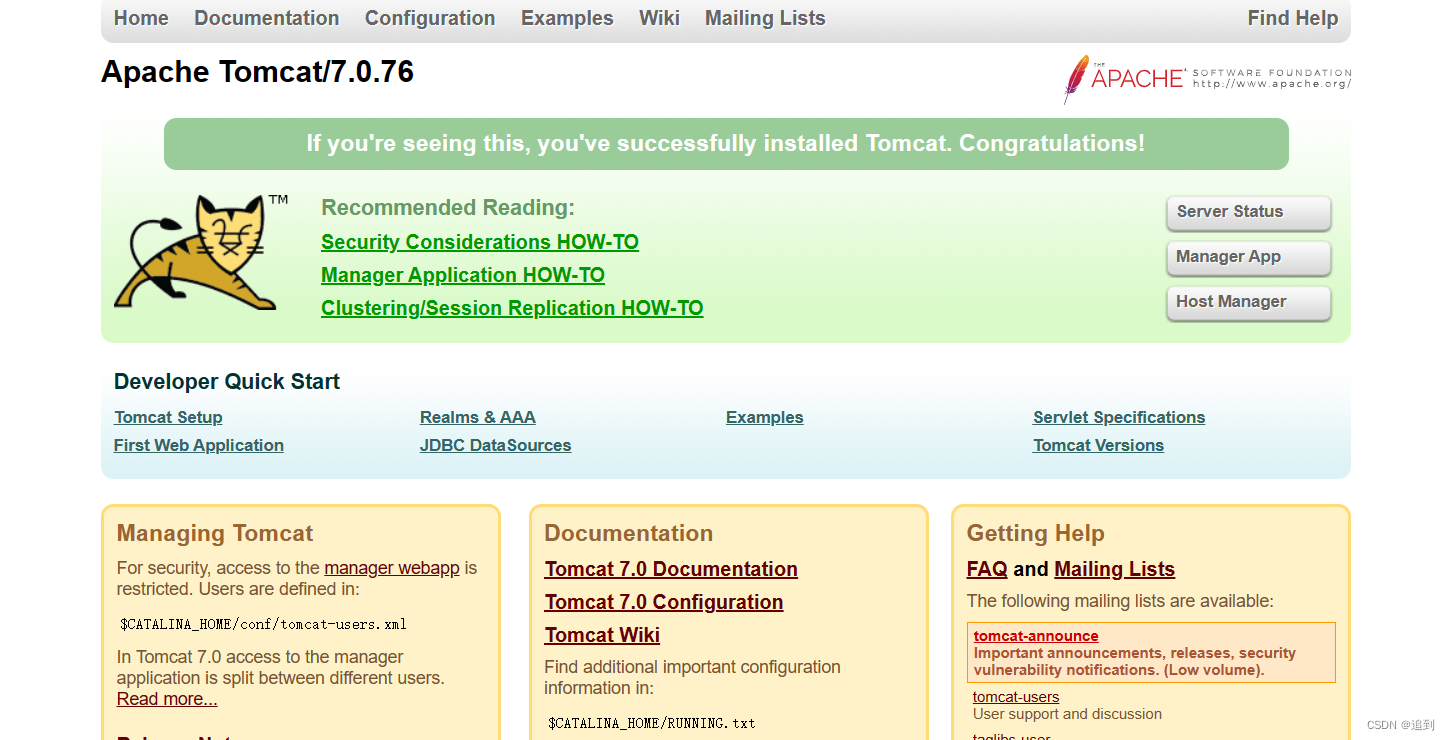The width and height of the screenshot is (1450, 740).
Task: Click the Host Manager button
Action: pos(1249,302)
